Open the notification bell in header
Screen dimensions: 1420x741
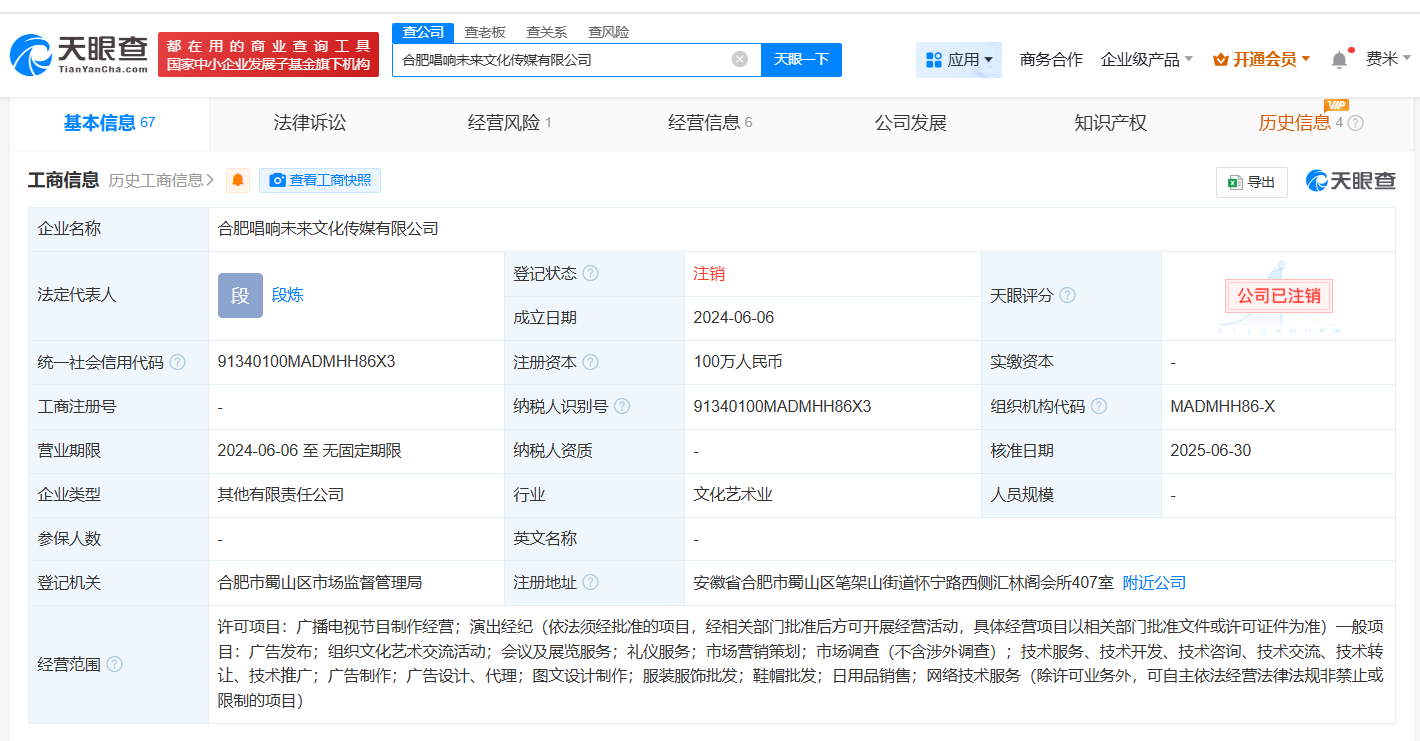[x=1339, y=60]
